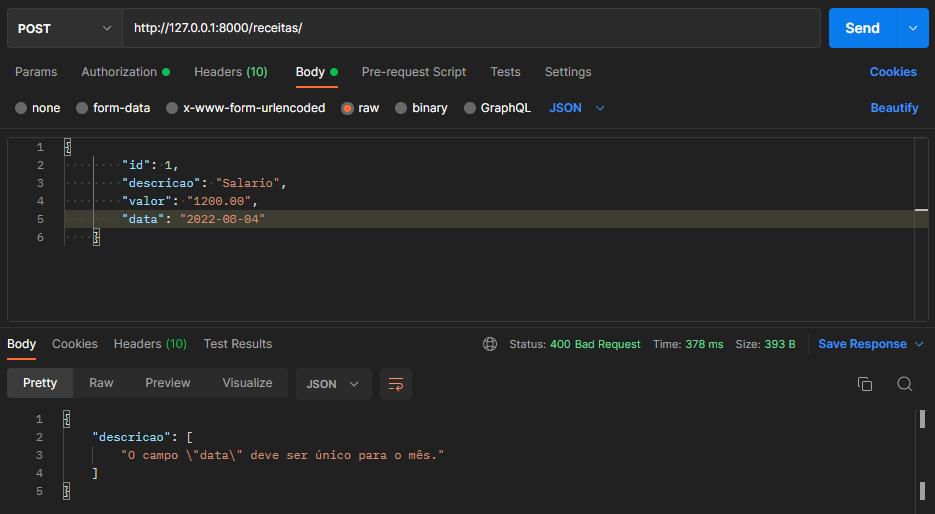Open the Send button dropdown arrow
Viewport: 935px width, 514px height.
pos(912,28)
